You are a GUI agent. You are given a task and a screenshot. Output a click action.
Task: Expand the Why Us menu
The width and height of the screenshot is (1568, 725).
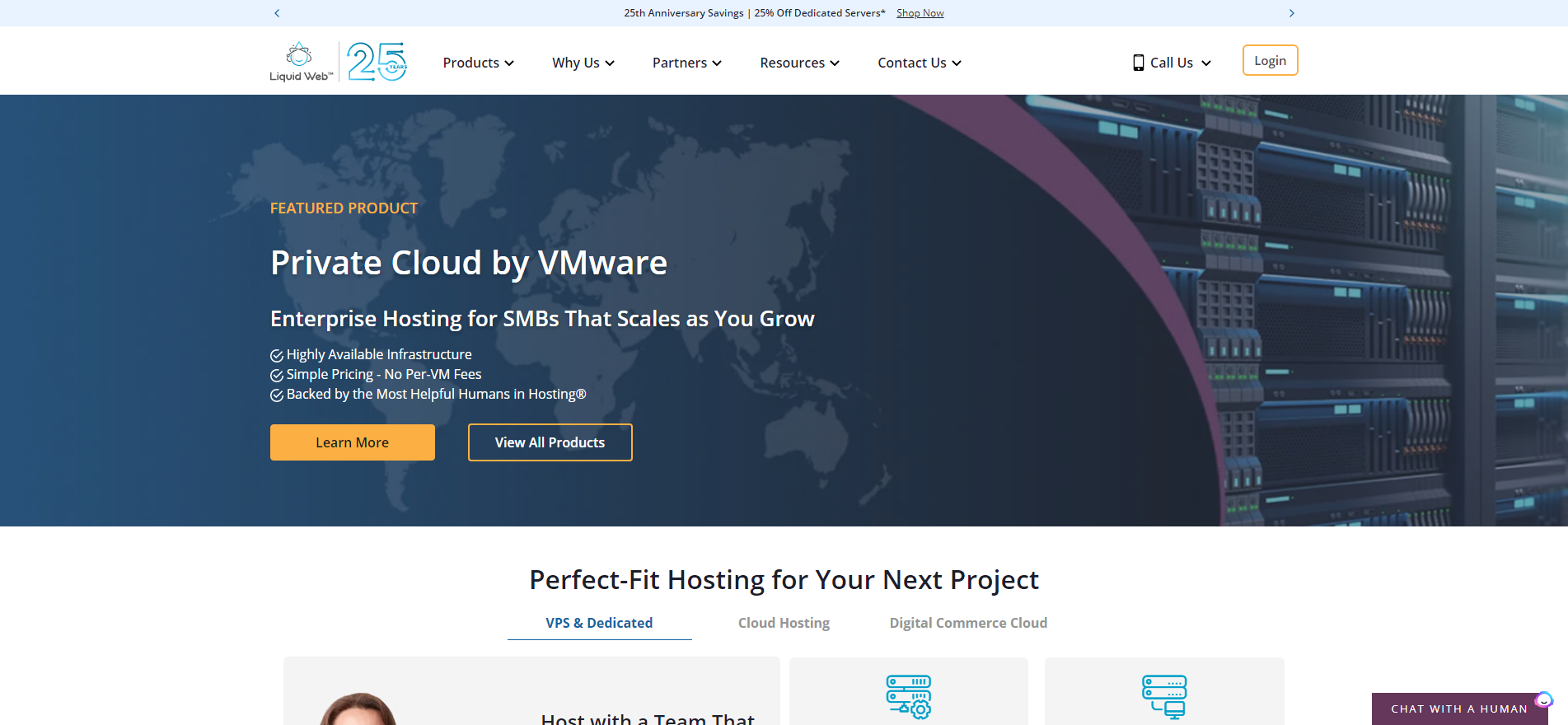coord(583,63)
